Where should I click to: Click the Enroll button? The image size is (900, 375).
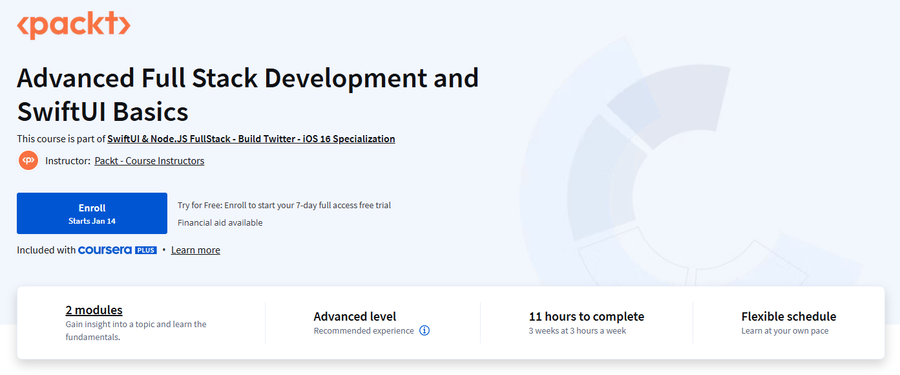92,213
